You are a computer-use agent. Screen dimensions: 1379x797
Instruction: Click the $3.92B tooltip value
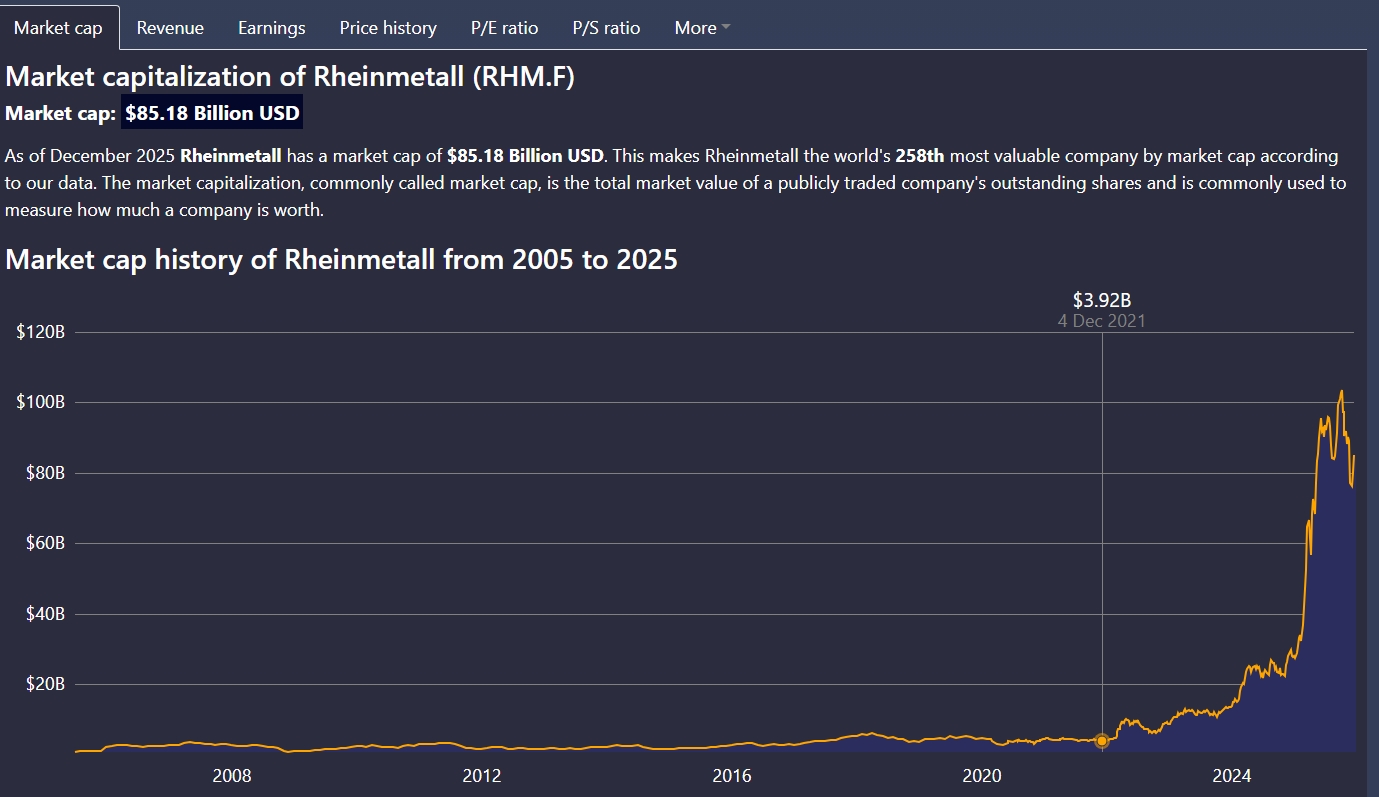pos(1102,300)
